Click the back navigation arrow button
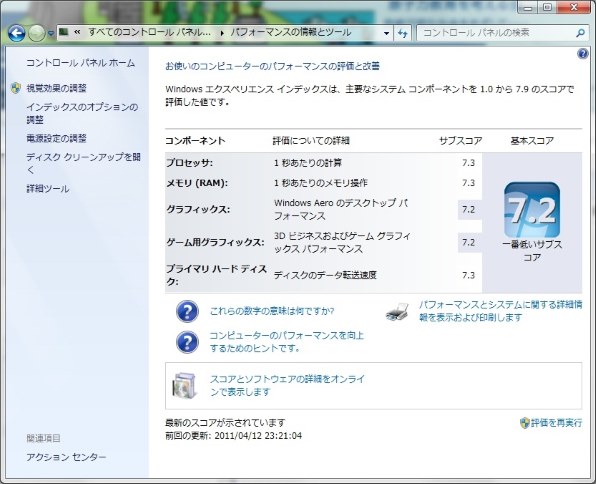Image resolution: width=596 pixels, height=484 pixels. click(x=16, y=33)
